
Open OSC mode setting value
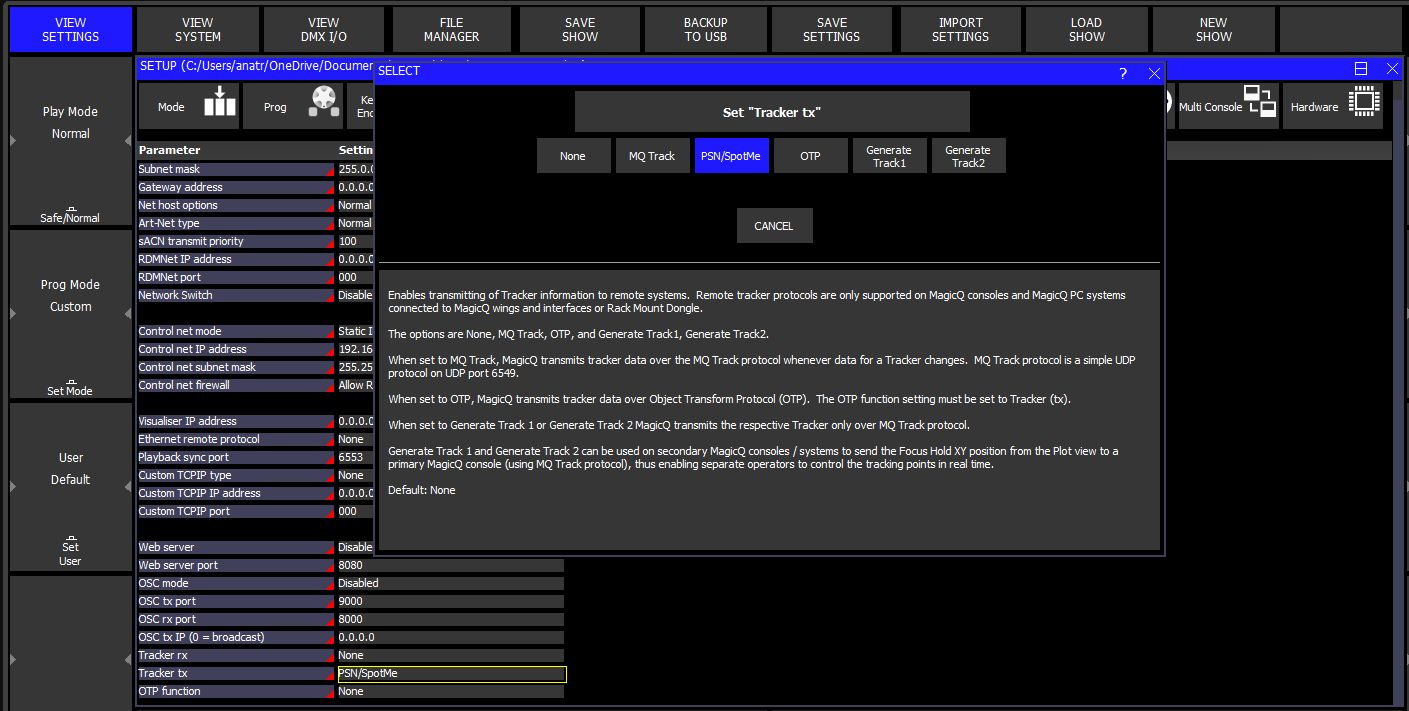(x=450, y=583)
